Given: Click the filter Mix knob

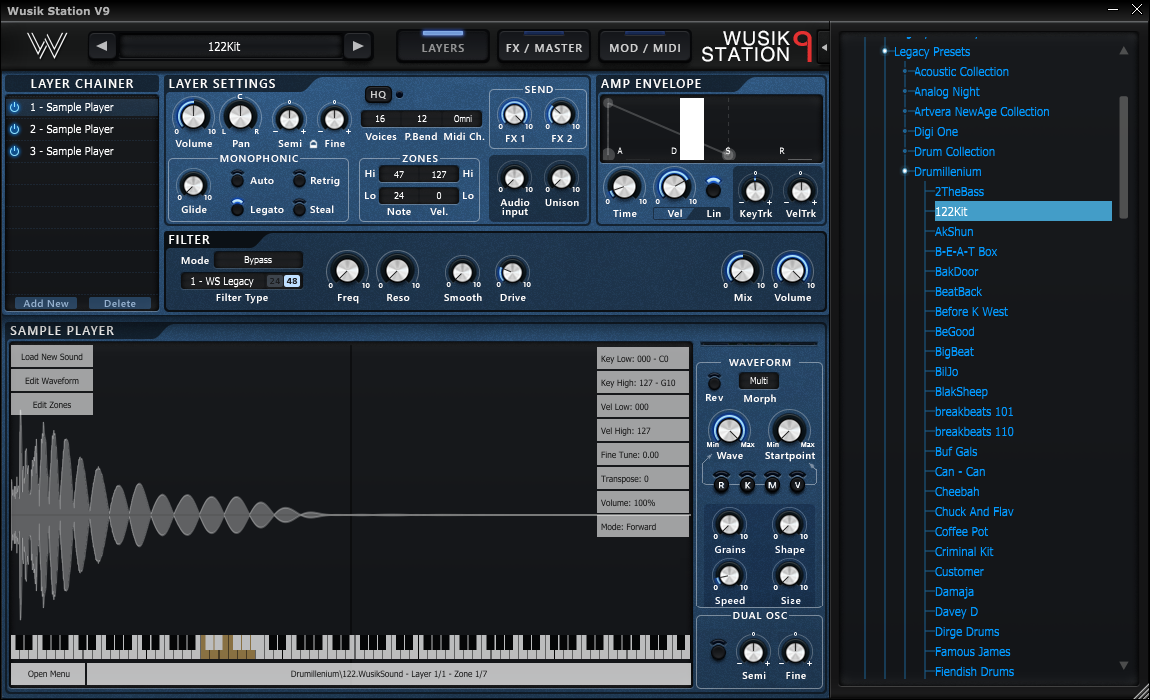Looking at the screenshot, I should (x=742, y=271).
